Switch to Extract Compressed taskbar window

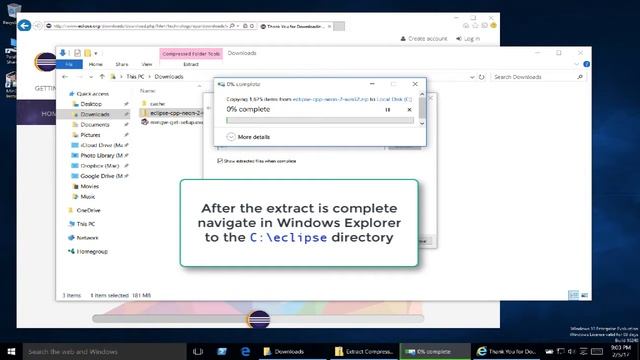tap(364, 351)
